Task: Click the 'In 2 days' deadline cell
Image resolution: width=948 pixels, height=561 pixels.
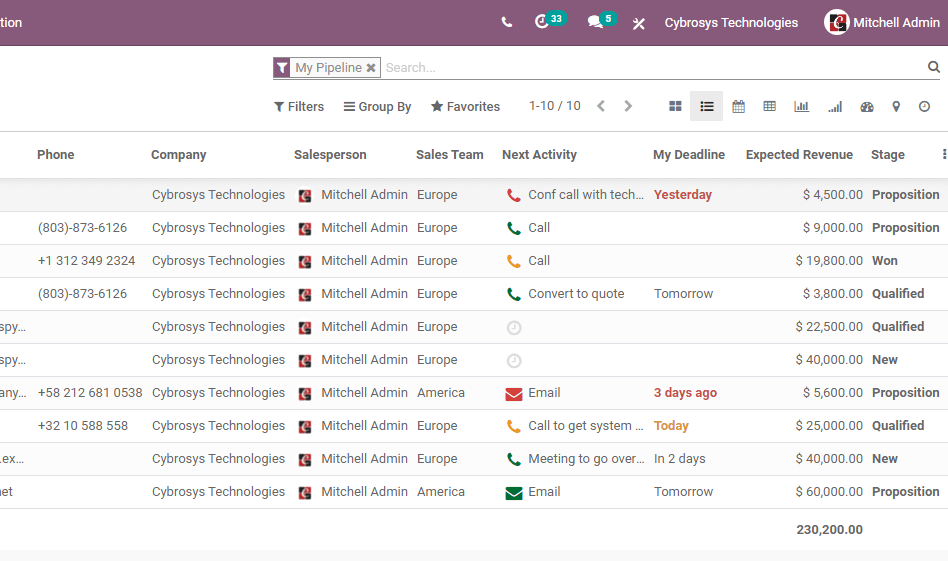Action: (x=680, y=459)
